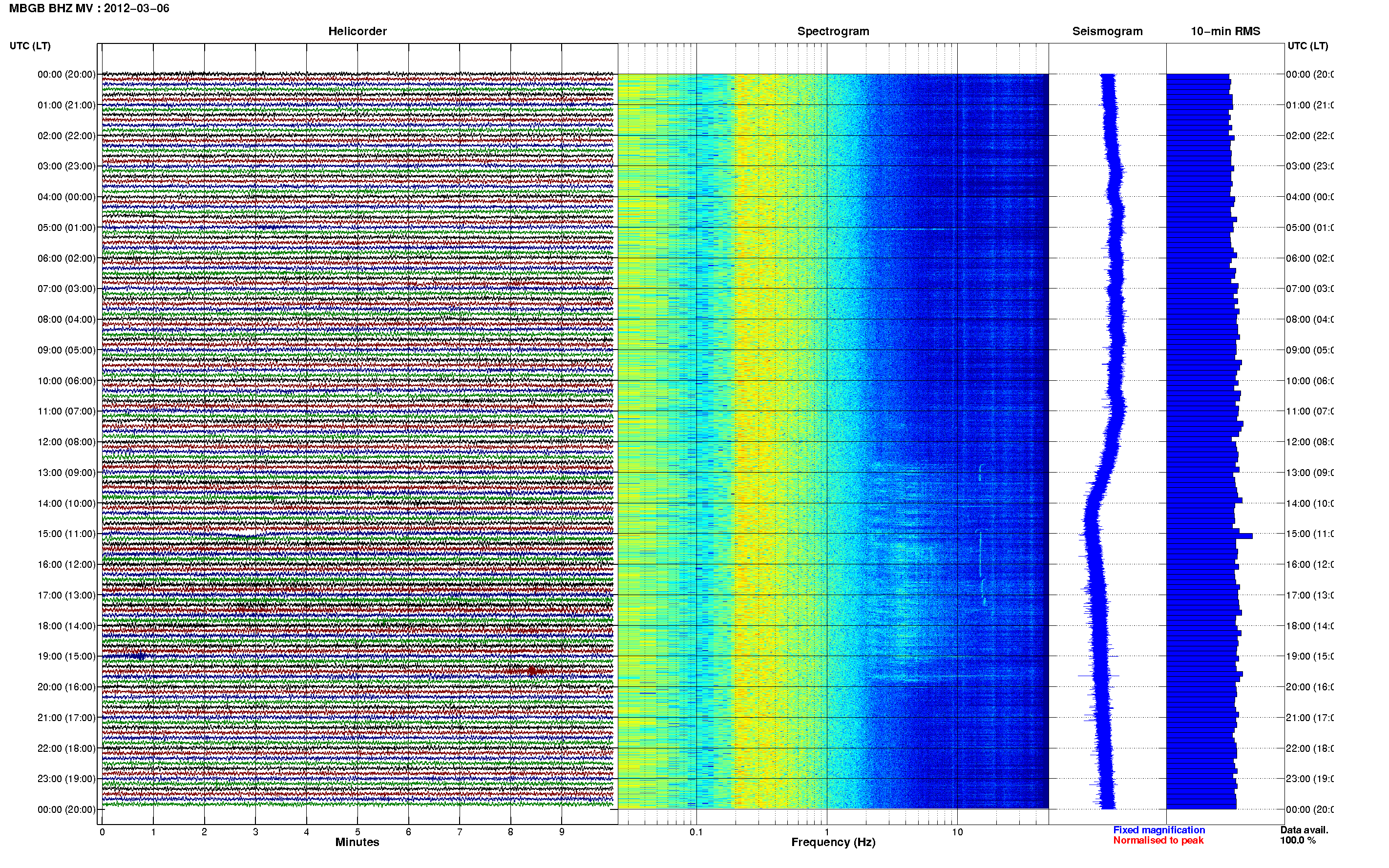Click the left 09:00 (05:00) time label
The image size is (1389, 868).
(66, 350)
